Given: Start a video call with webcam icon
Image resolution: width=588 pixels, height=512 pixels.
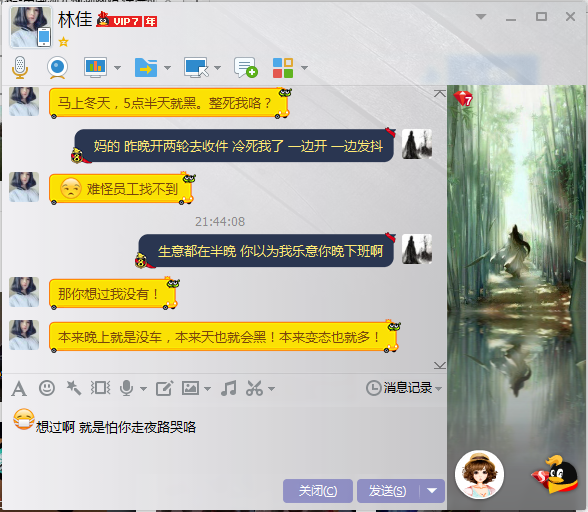Looking at the screenshot, I should coord(57,68).
